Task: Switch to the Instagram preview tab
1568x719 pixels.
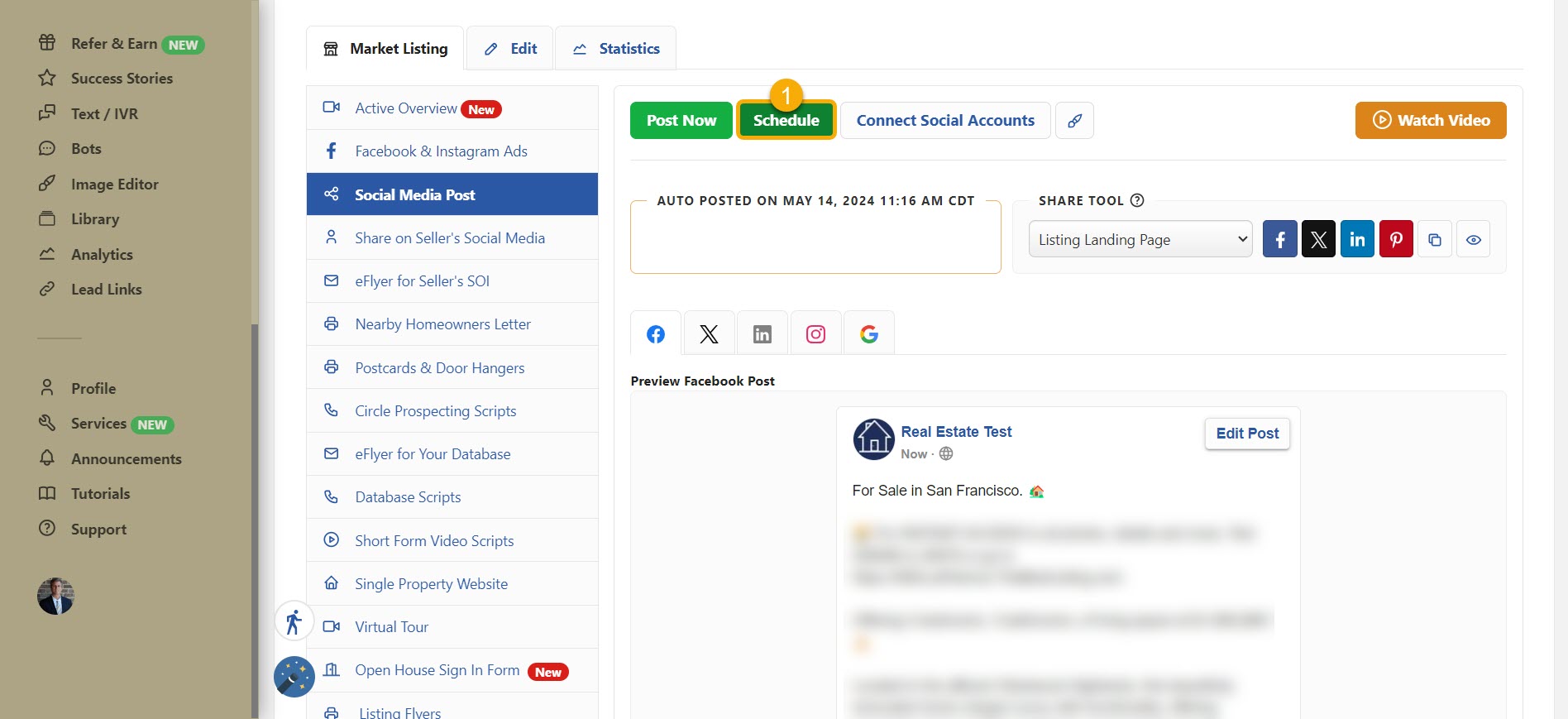Action: coord(815,334)
